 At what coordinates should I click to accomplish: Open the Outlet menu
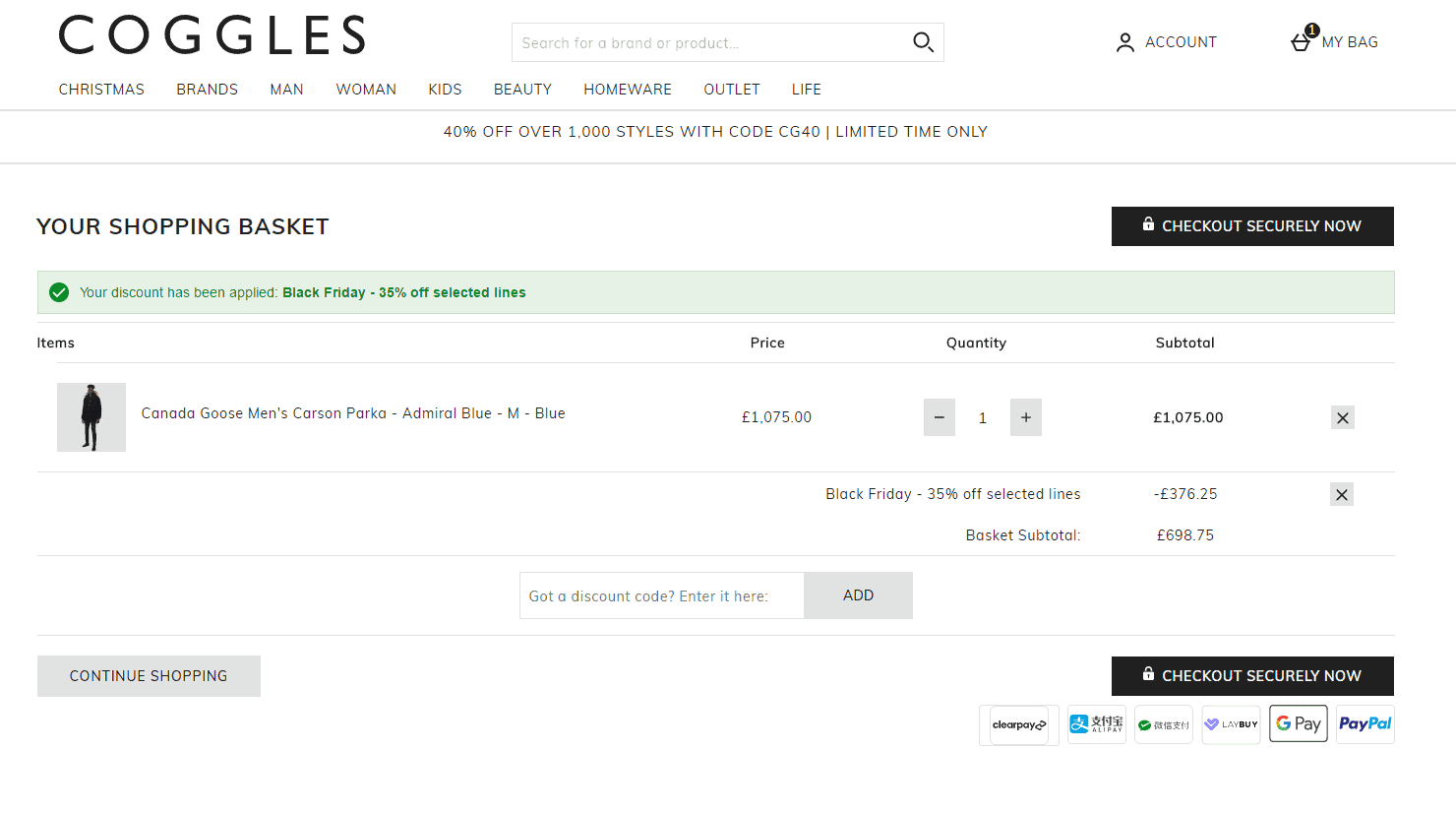point(732,90)
